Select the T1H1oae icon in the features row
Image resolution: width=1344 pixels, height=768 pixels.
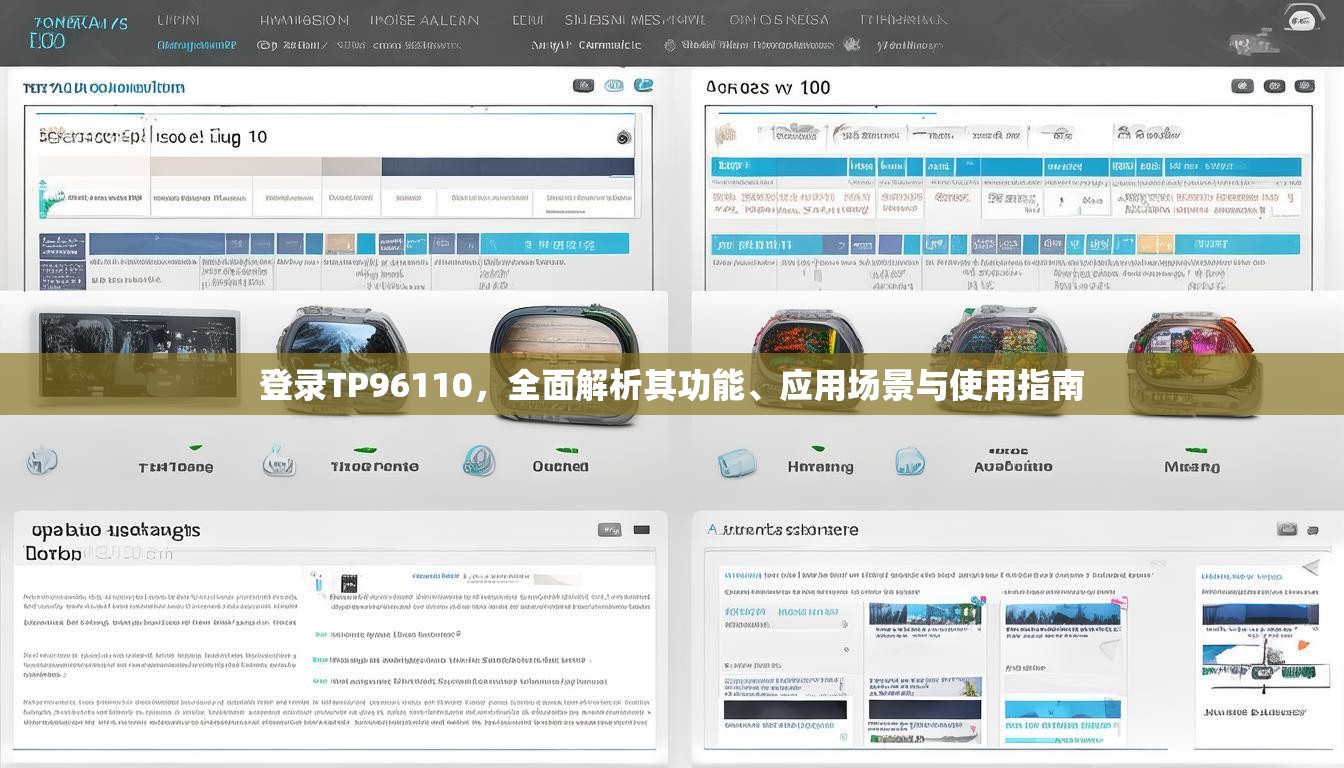click(x=42, y=459)
